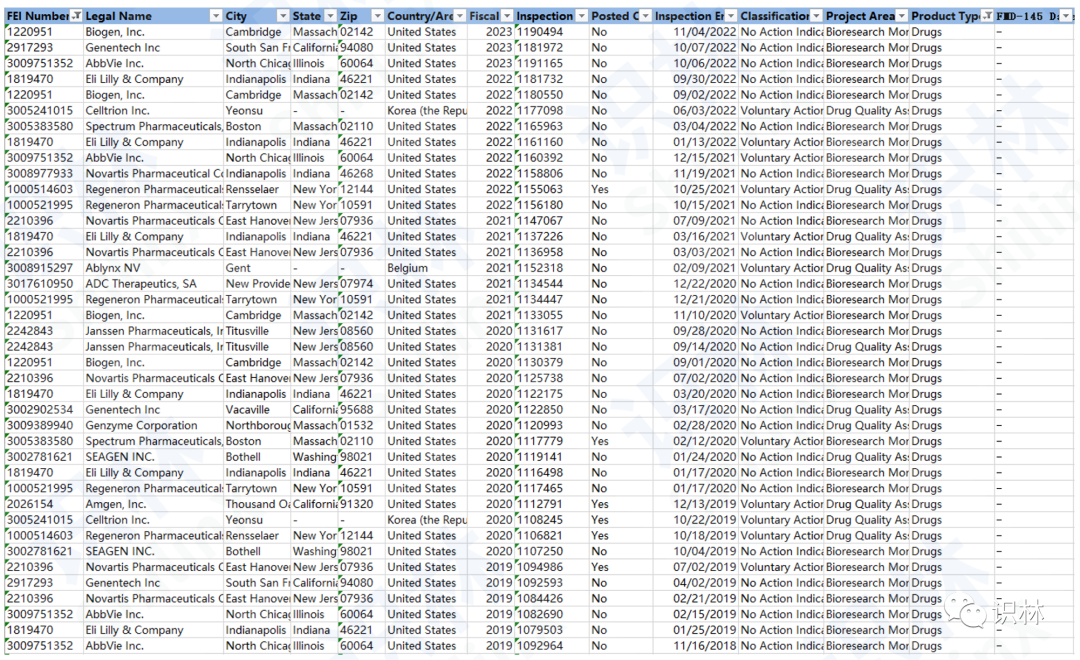The width and height of the screenshot is (1080, 660).
Task: Click zip code cell 91320
Action: (362, 504)
